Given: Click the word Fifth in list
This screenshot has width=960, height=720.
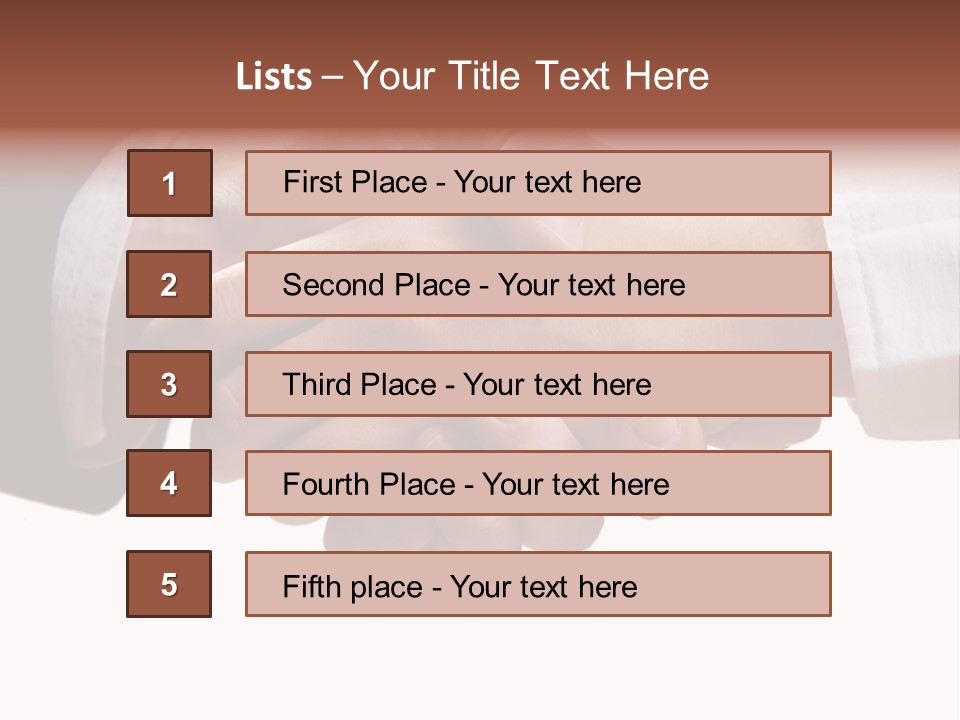Looking at the screenshot, I should [311, 587].
